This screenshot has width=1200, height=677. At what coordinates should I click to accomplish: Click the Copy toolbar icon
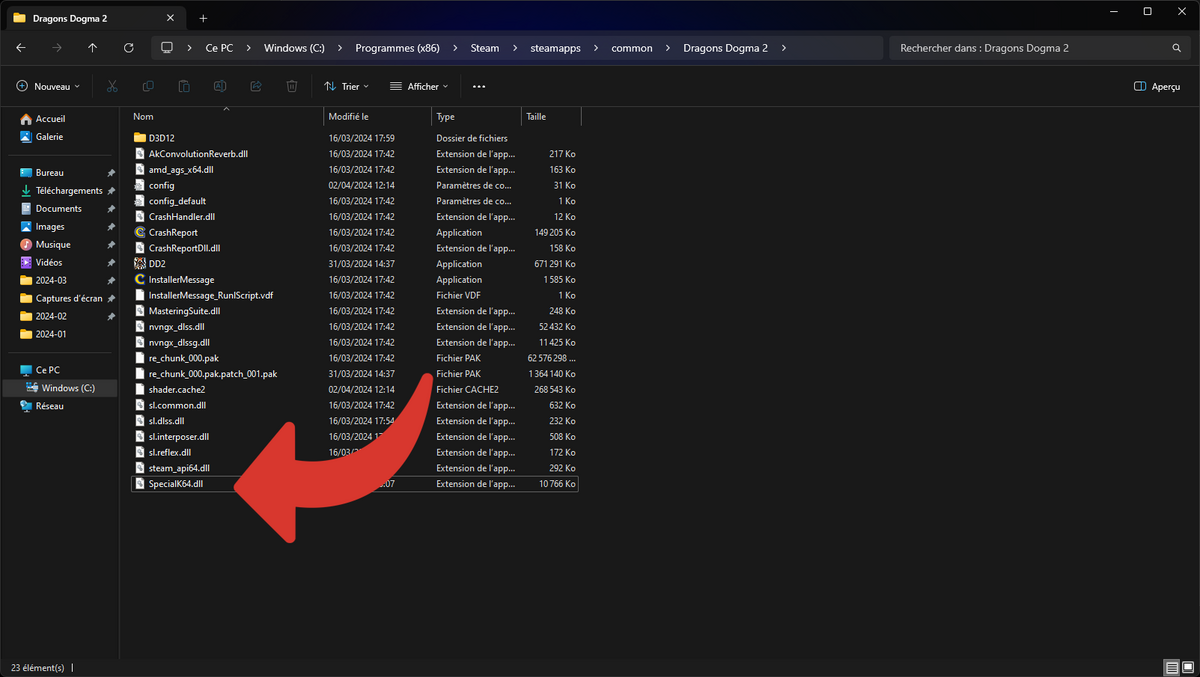coord(148,87)
